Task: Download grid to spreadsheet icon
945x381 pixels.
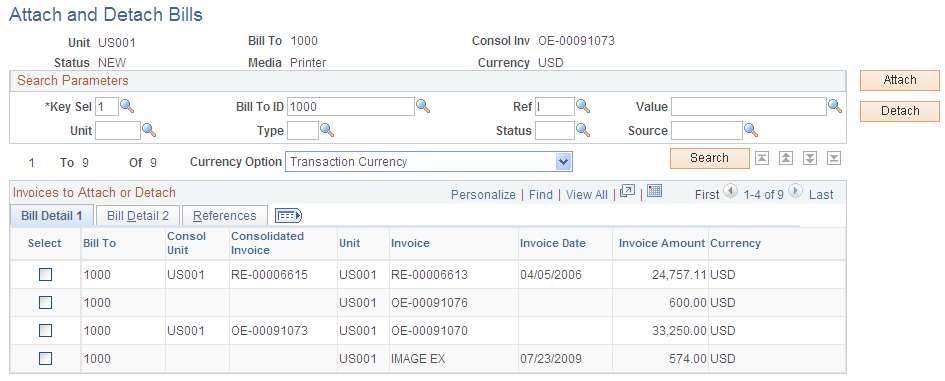Action: click(655, 192)
